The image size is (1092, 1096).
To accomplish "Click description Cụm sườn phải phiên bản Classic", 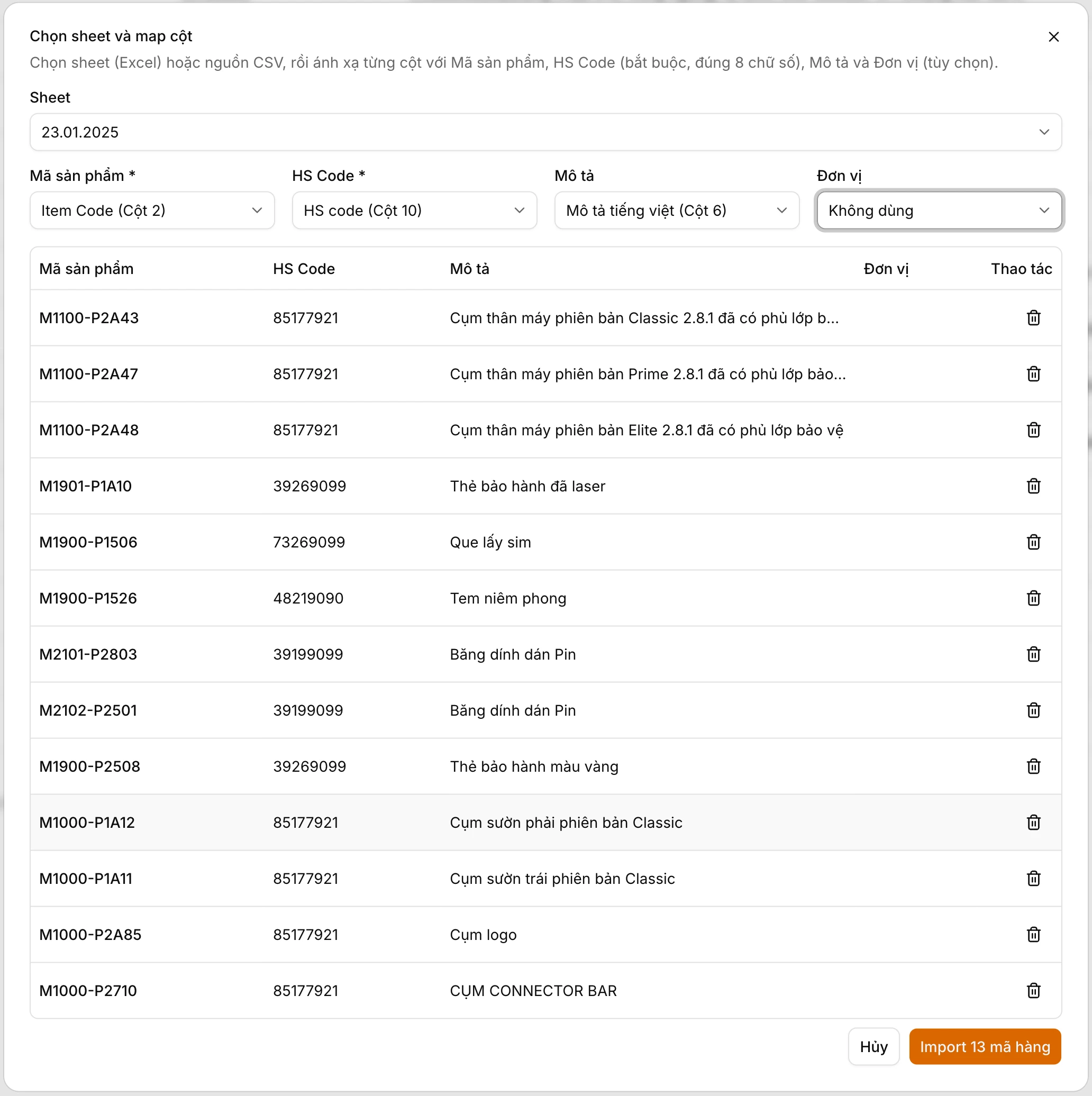I will [x=566, y=823].
